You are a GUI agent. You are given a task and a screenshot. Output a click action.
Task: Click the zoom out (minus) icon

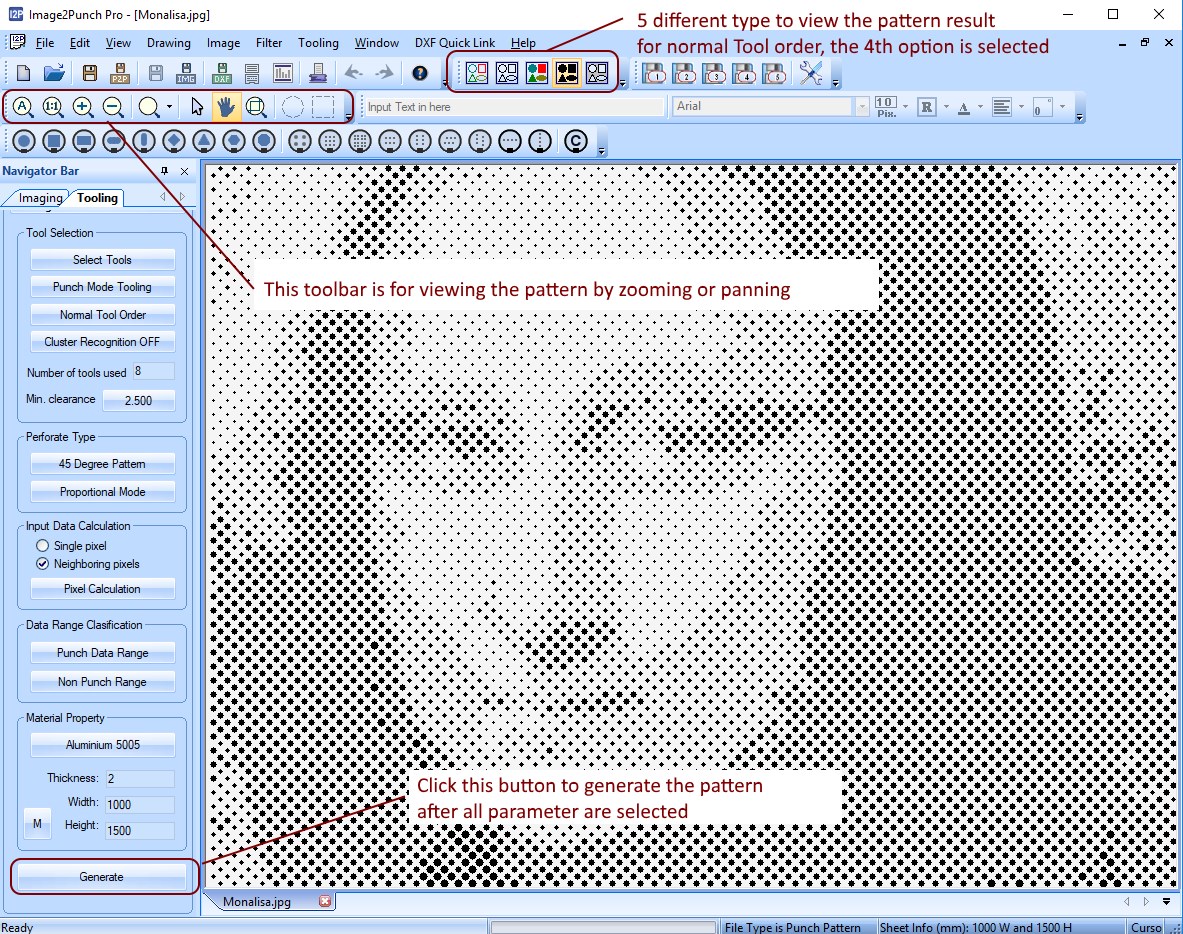pyautogui.click(x=113, y=107)
